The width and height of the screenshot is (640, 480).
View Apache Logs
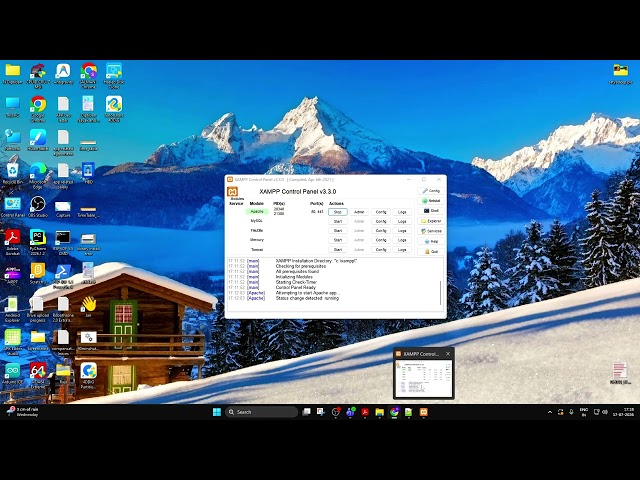click(402, 212)
